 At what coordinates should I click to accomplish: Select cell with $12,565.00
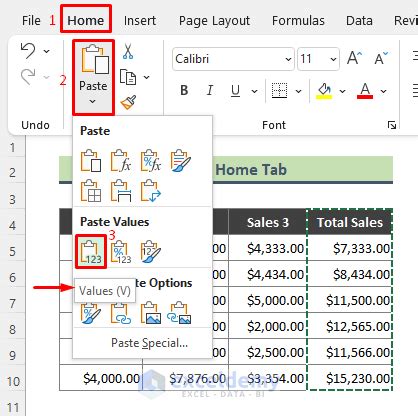350,326
